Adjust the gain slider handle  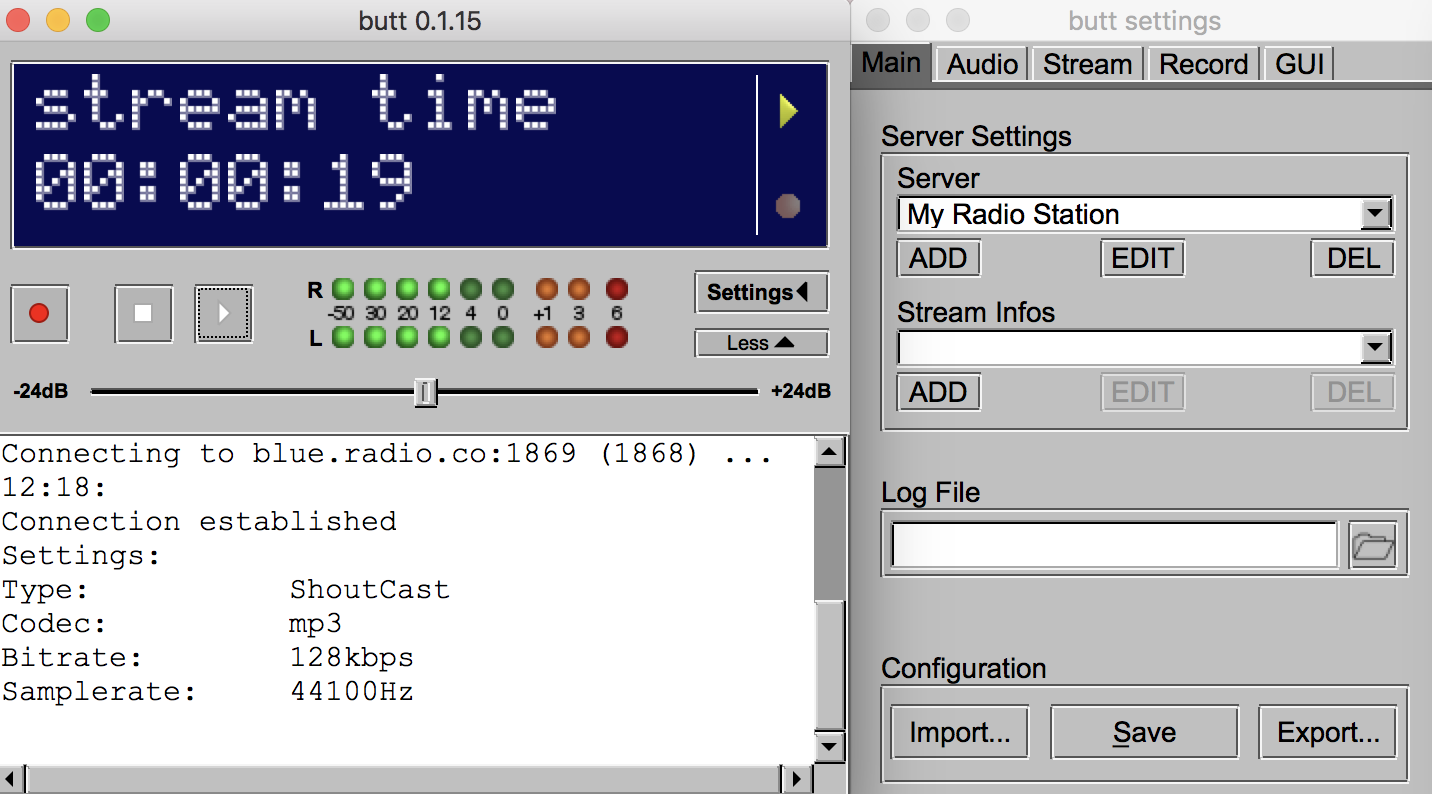pyautogui.click(x=426, y=392)
